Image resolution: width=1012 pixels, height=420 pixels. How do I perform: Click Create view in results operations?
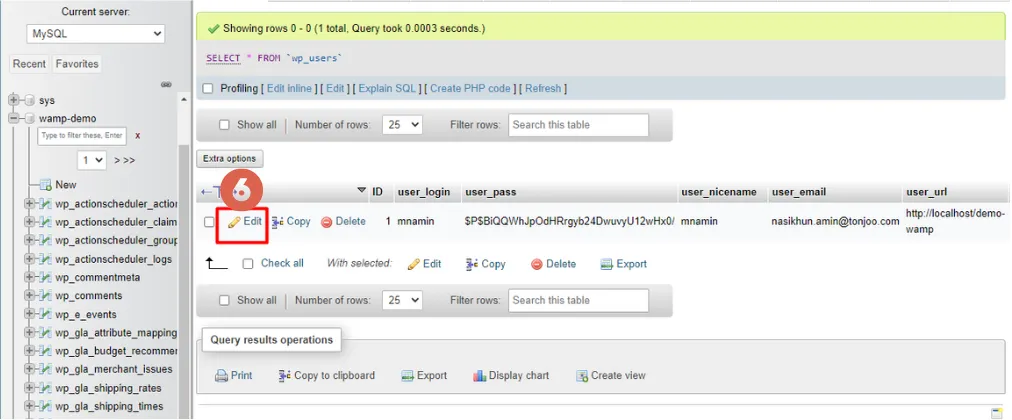coord(611,375)
